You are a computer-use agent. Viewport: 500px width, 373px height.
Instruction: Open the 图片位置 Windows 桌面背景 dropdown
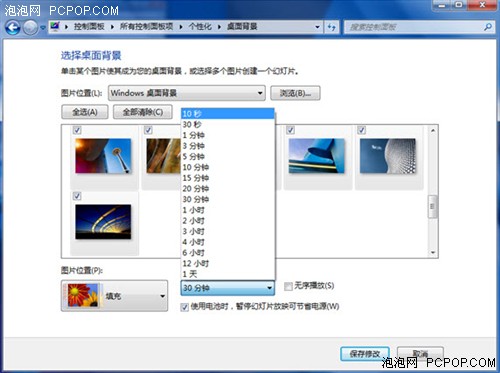[187, 93]
